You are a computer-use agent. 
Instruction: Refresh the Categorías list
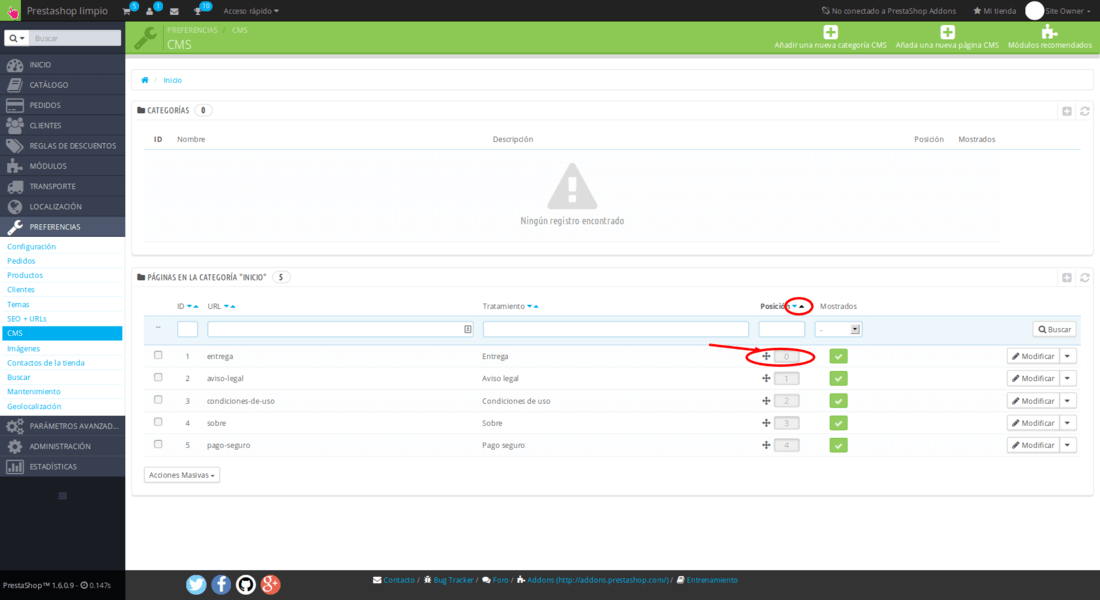pos(1085,111)
